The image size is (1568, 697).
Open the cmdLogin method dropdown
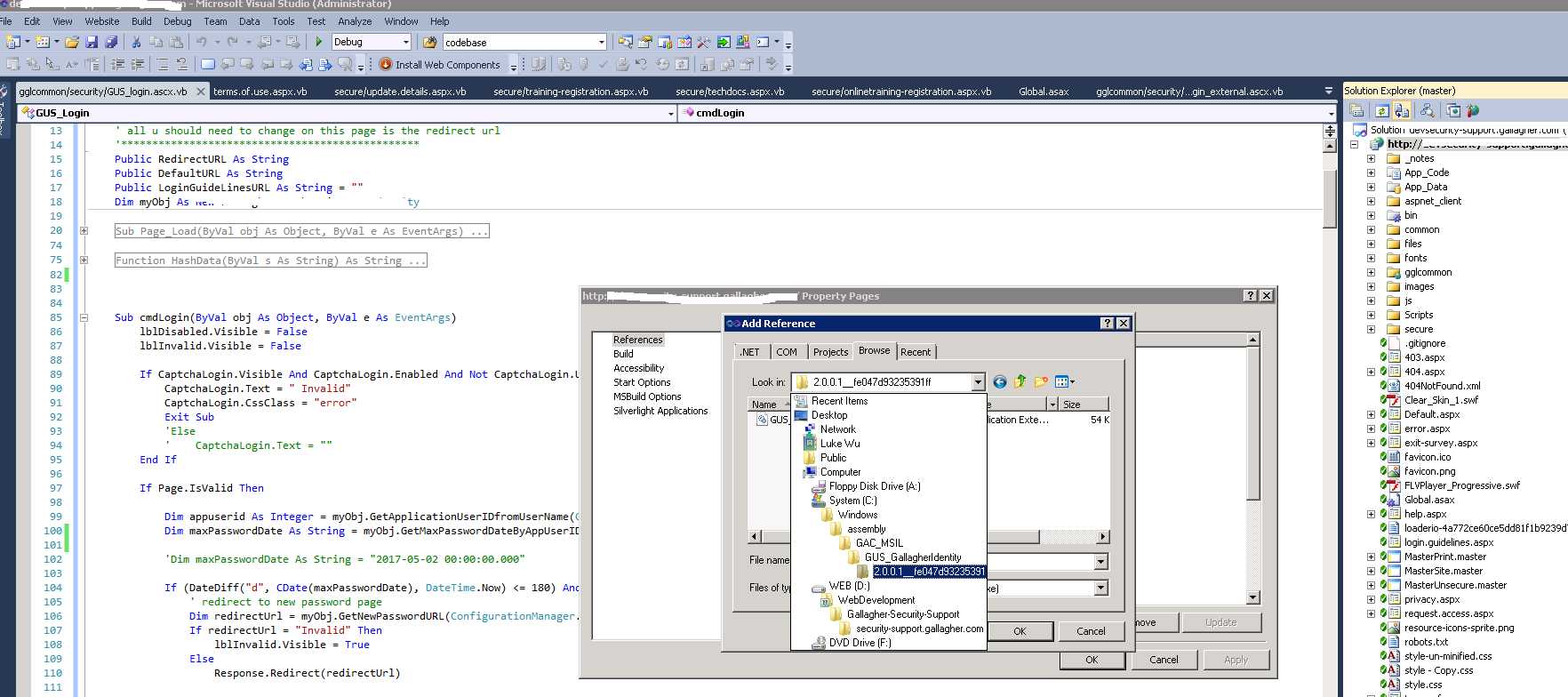pos(1331,113)
